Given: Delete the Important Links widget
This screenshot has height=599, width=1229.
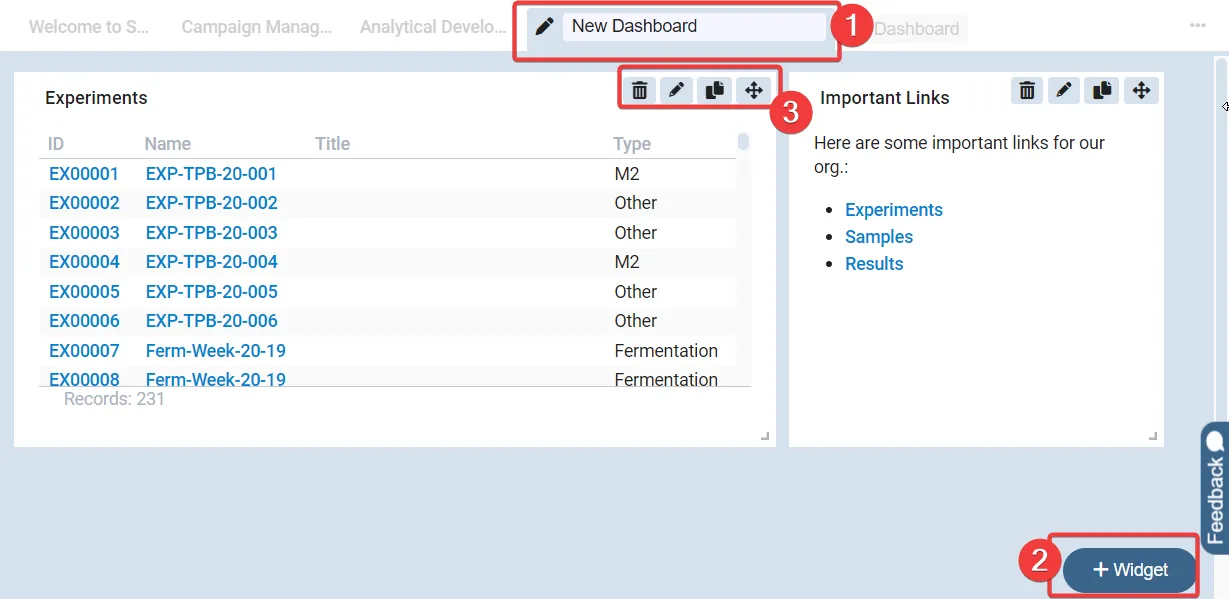Looking at the screenshot, I should click(1027, 91).
